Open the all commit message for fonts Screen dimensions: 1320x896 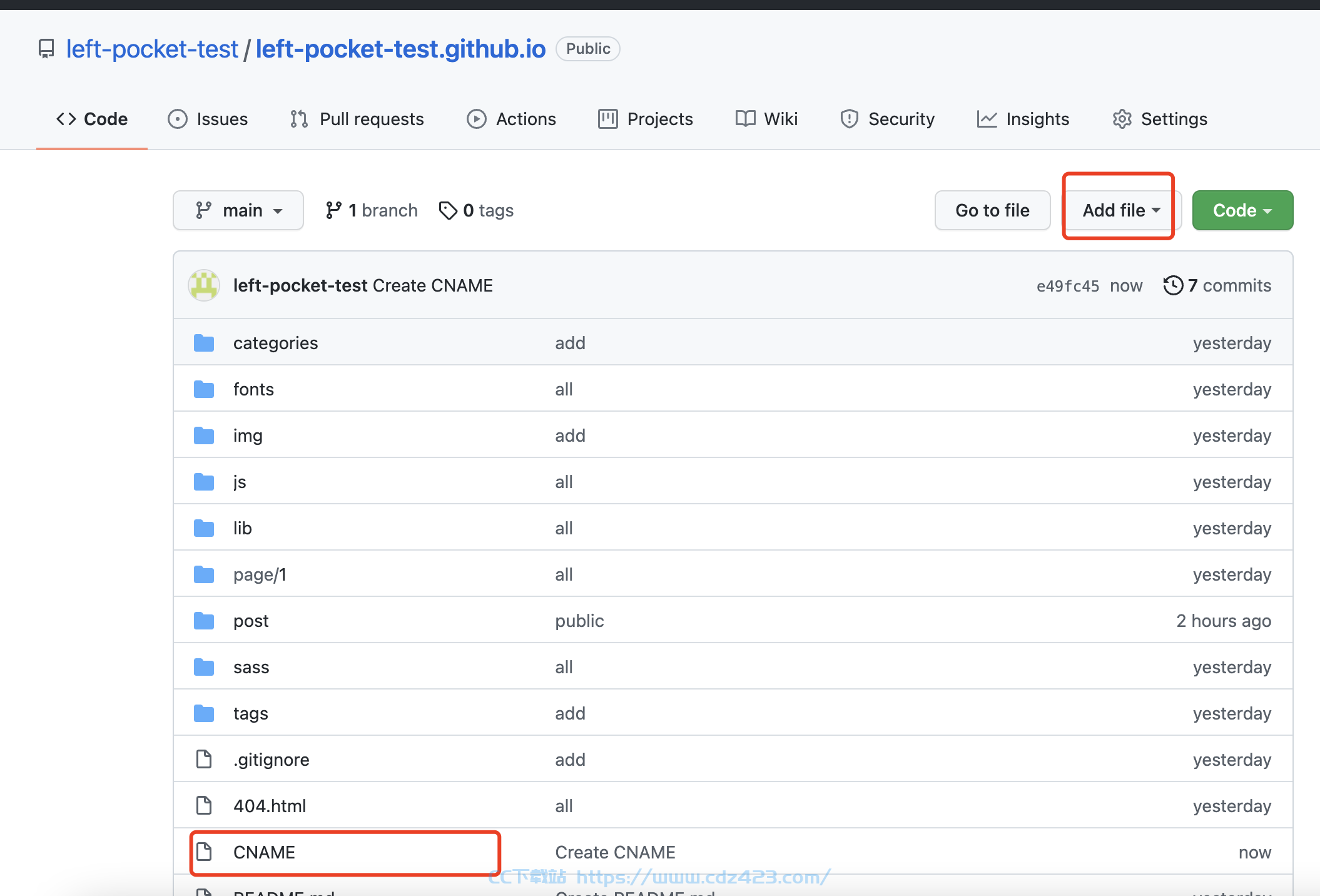[x=564, y=389]
